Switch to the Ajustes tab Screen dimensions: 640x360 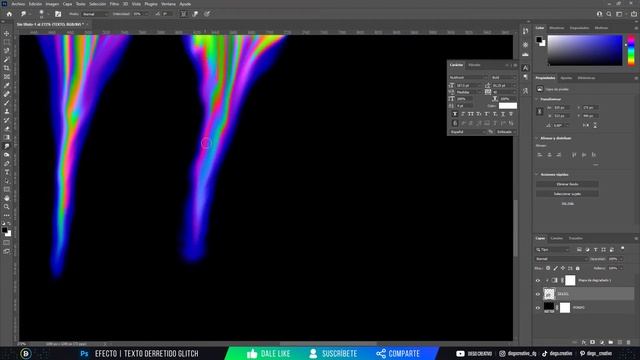(x=566, y=78)
